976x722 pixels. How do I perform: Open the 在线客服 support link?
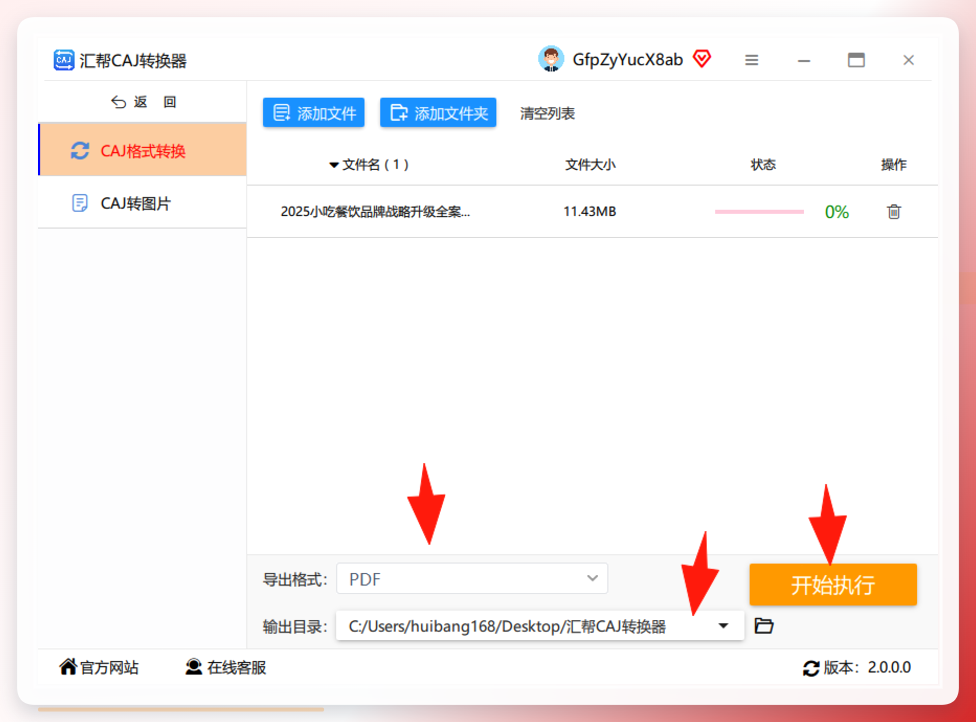pyautogui.click(x=226, y=667)
